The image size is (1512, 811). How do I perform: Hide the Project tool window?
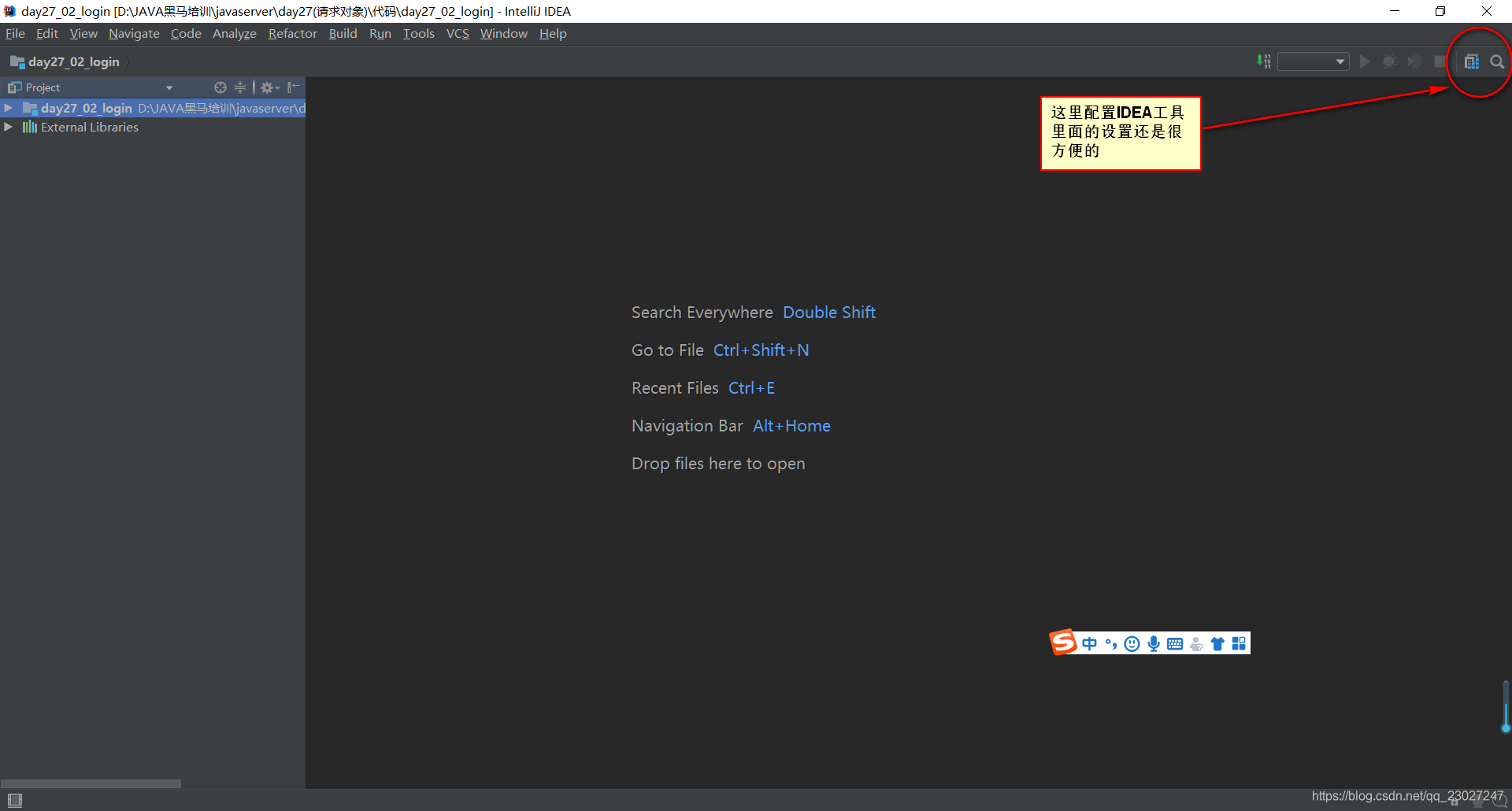(x=294, y=87)
